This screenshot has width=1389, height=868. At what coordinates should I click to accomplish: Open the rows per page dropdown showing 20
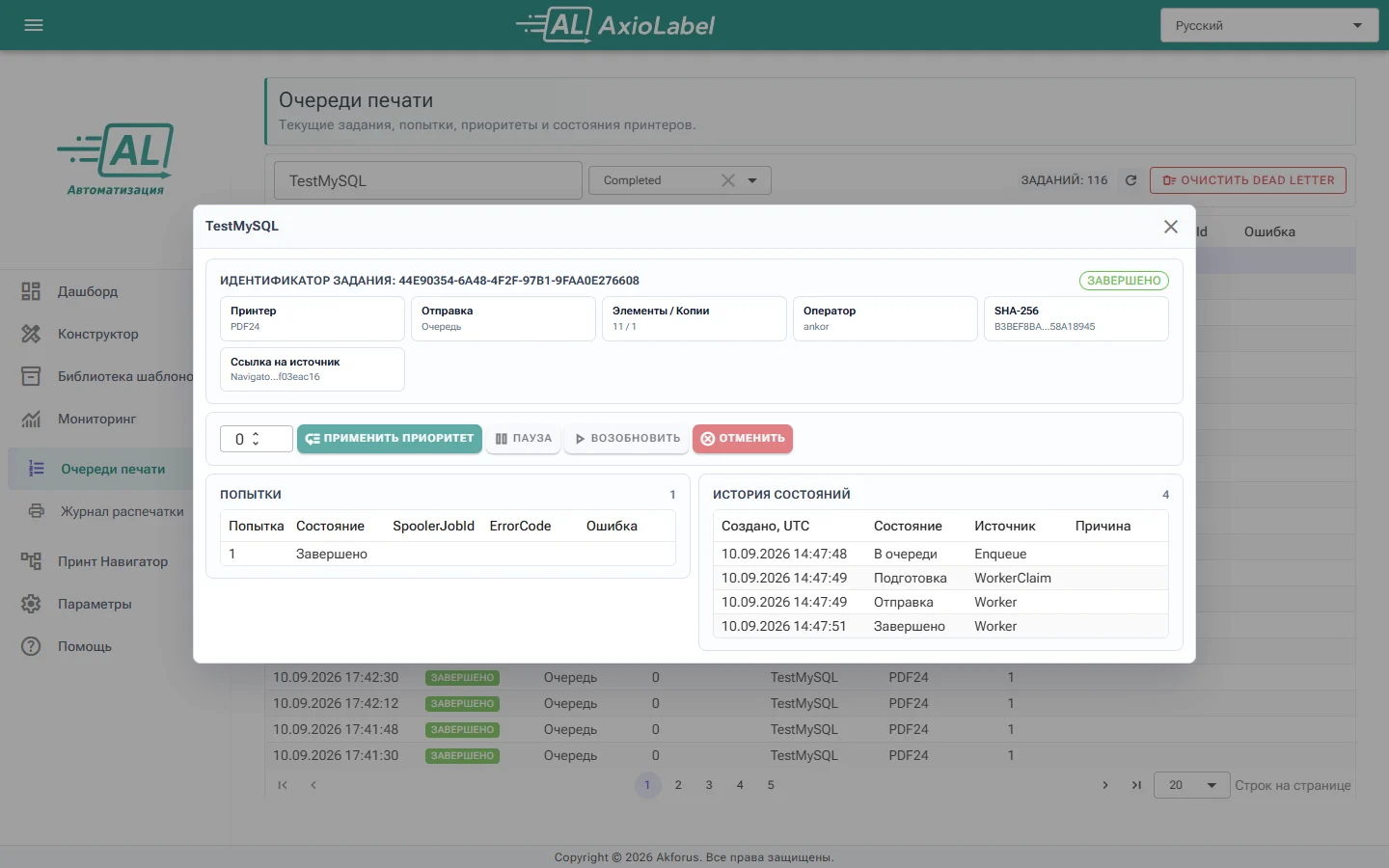click(x=1192, y=785)
